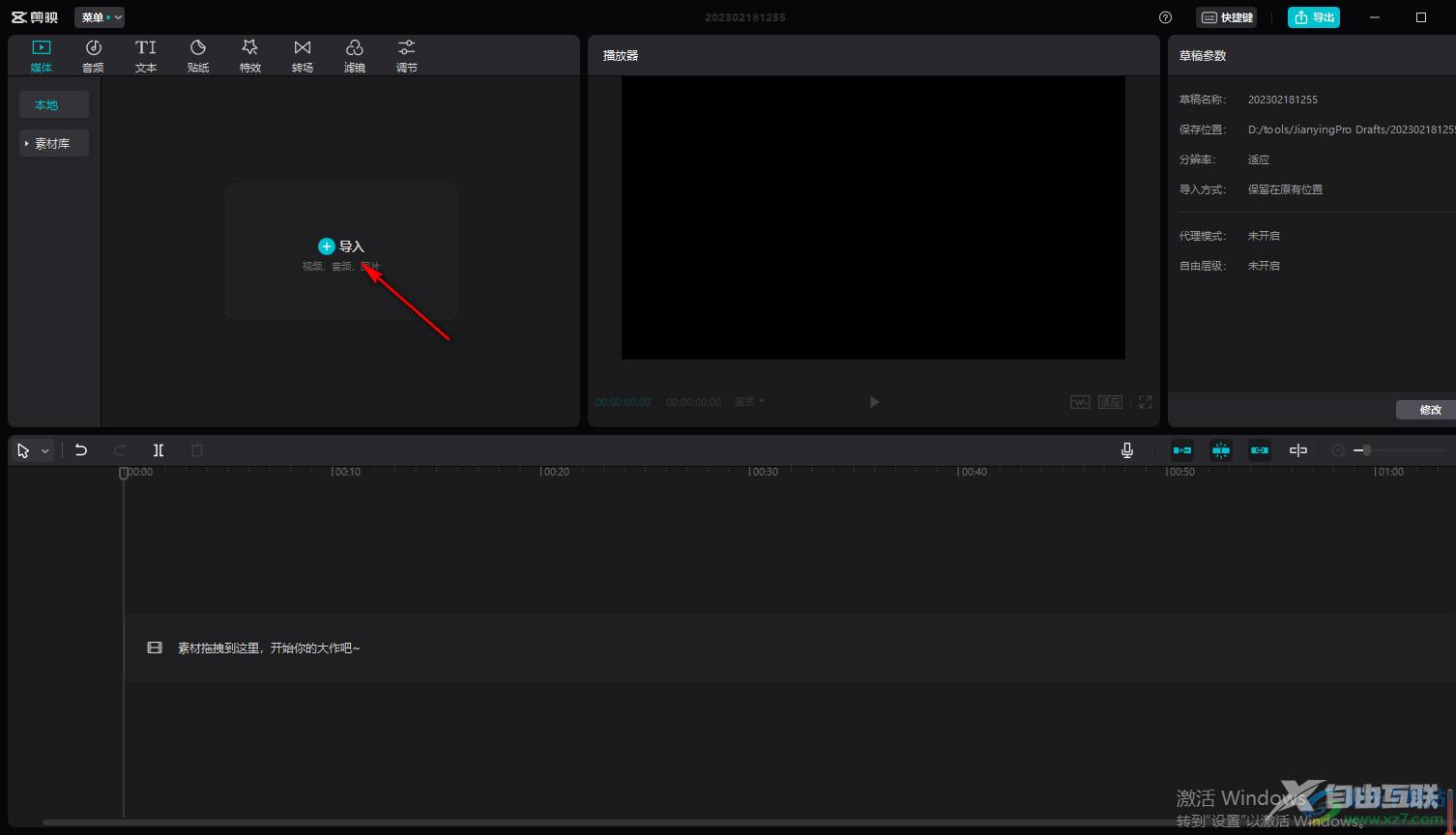Image resolution: width=1456 pixels, height=835 pixels.
Task: Click the main track film strip icon
Action: pos(155,648)
